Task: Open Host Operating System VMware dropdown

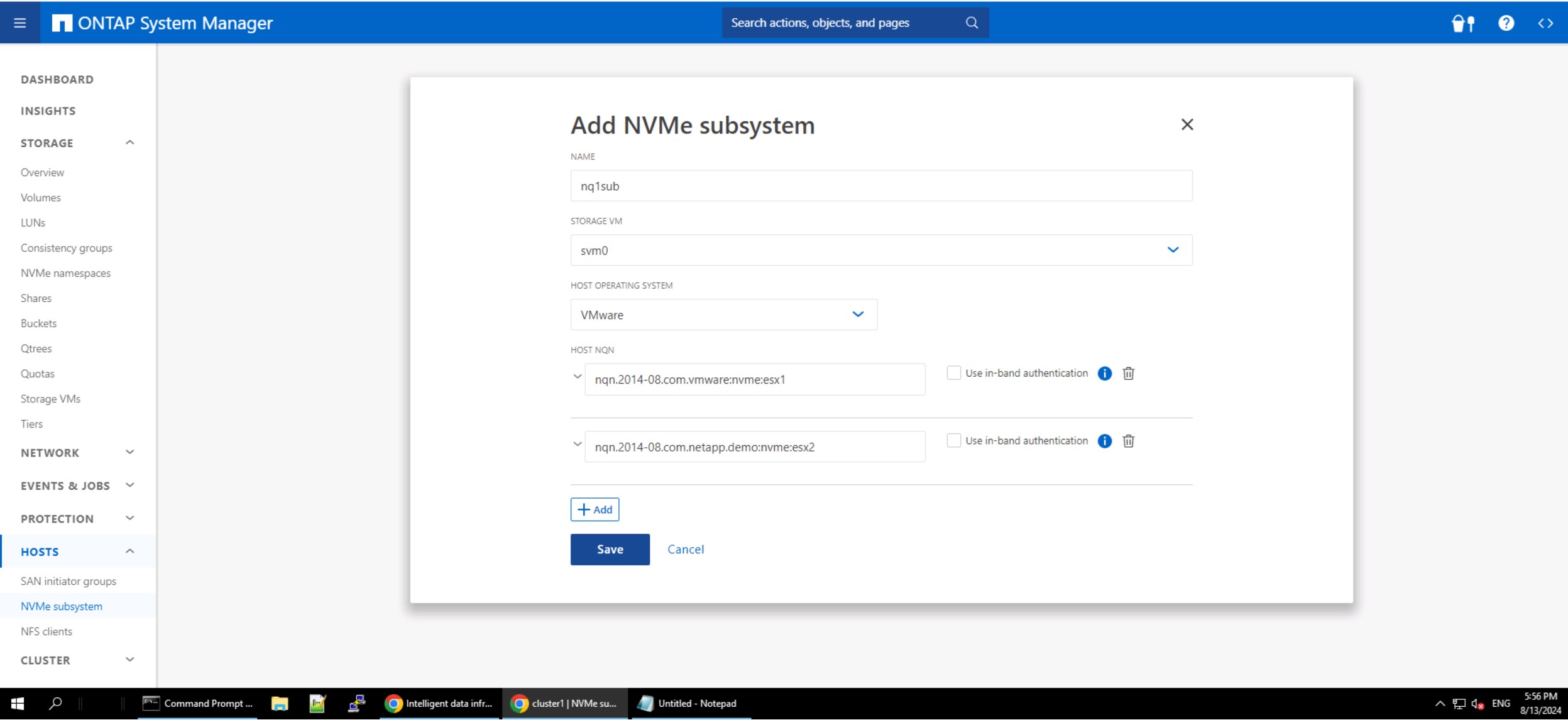Action: coord(723,315)
